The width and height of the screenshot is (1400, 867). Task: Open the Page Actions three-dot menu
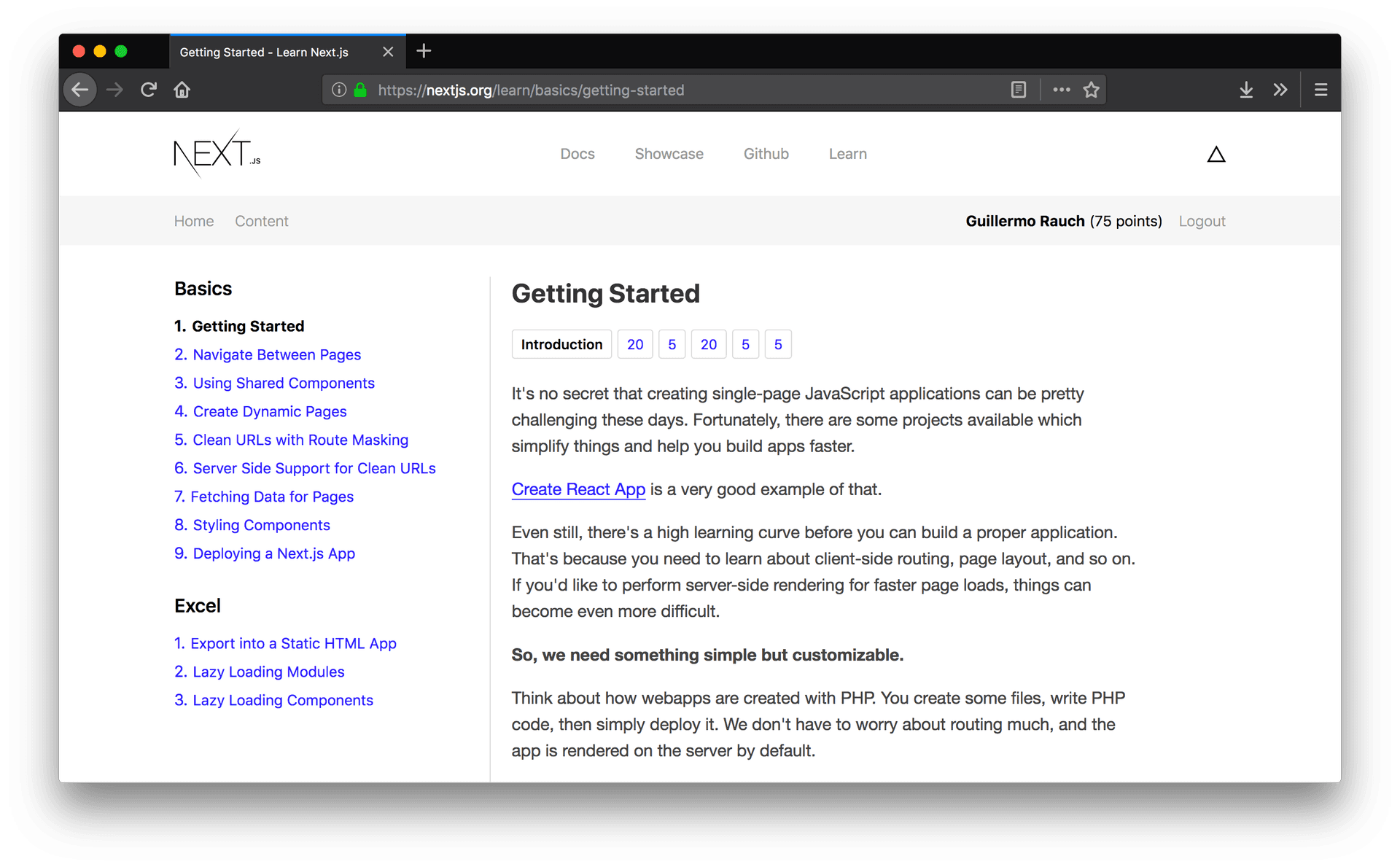(1061, 89)
